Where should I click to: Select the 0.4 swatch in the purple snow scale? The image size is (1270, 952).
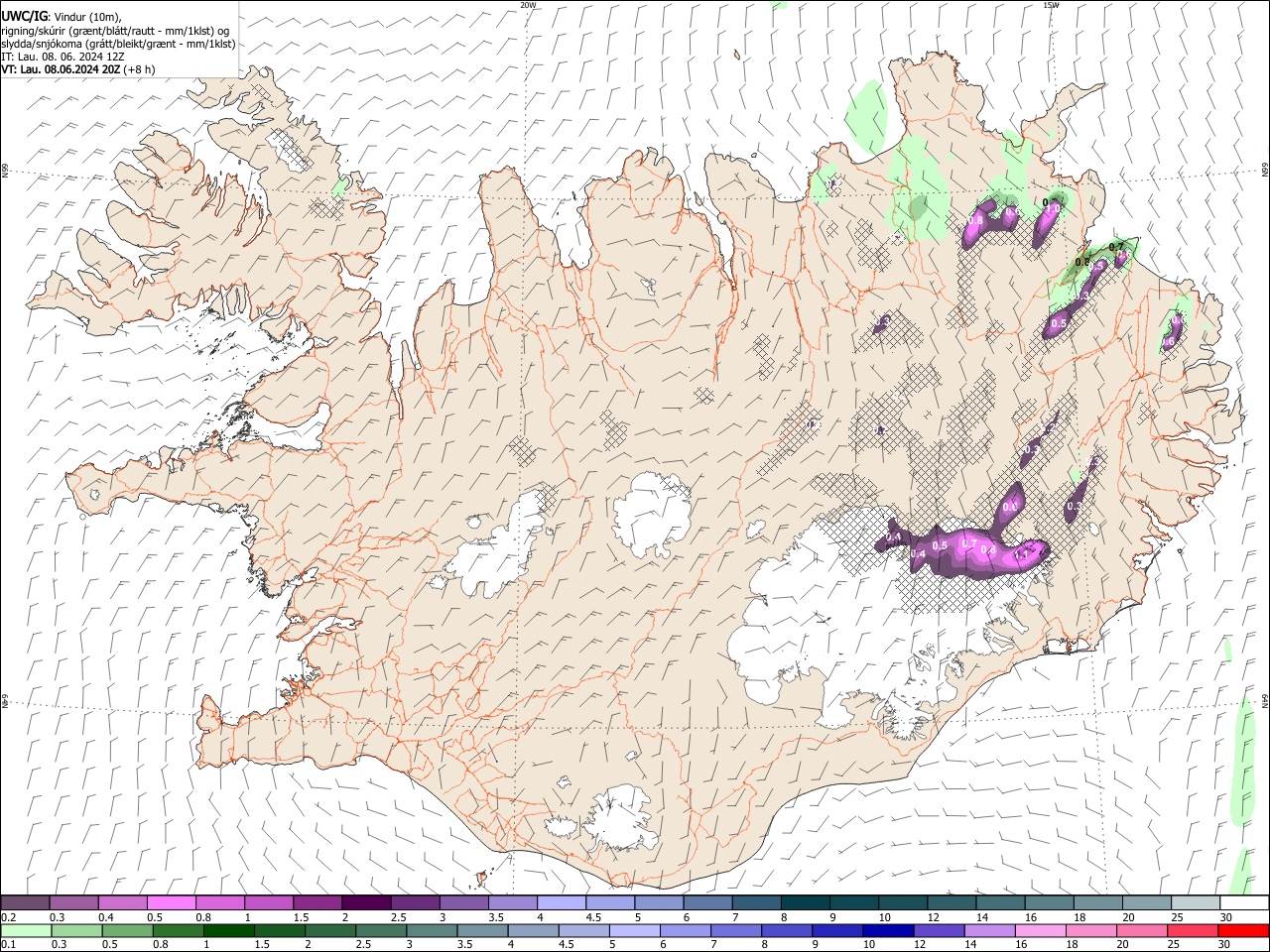tap(122, 902)
